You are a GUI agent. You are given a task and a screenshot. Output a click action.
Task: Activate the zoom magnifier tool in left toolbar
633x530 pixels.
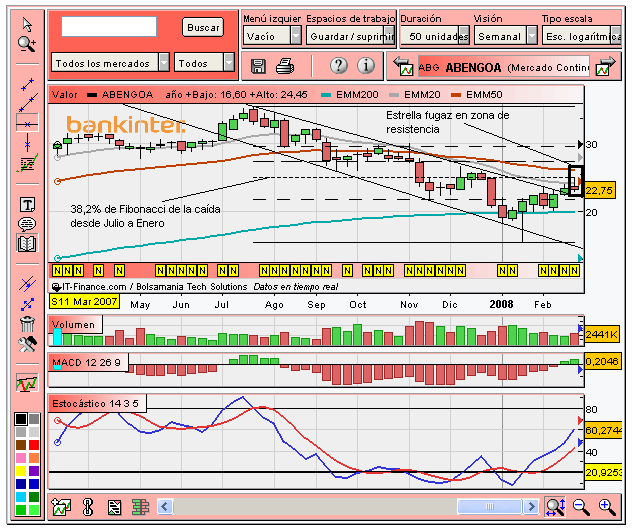pyautogui.click(x=27, y=44)
